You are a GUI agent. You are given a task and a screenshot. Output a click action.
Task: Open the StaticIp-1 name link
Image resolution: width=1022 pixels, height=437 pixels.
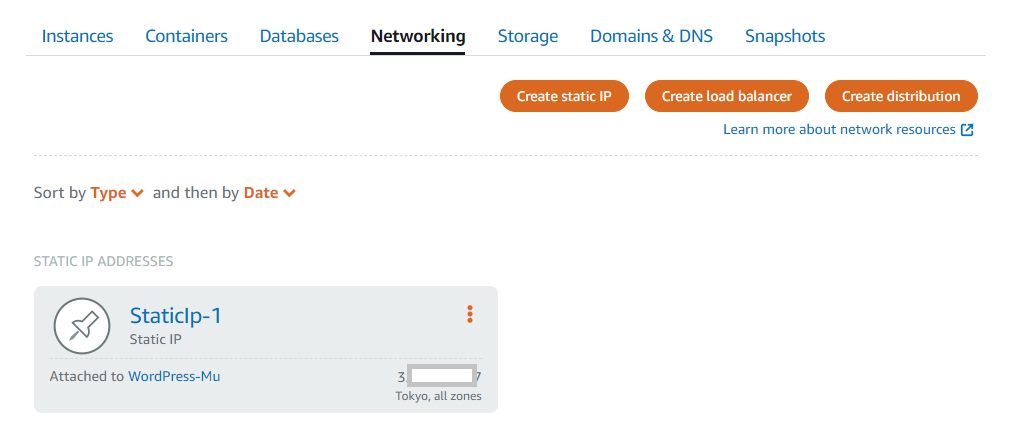click(175, 316)
